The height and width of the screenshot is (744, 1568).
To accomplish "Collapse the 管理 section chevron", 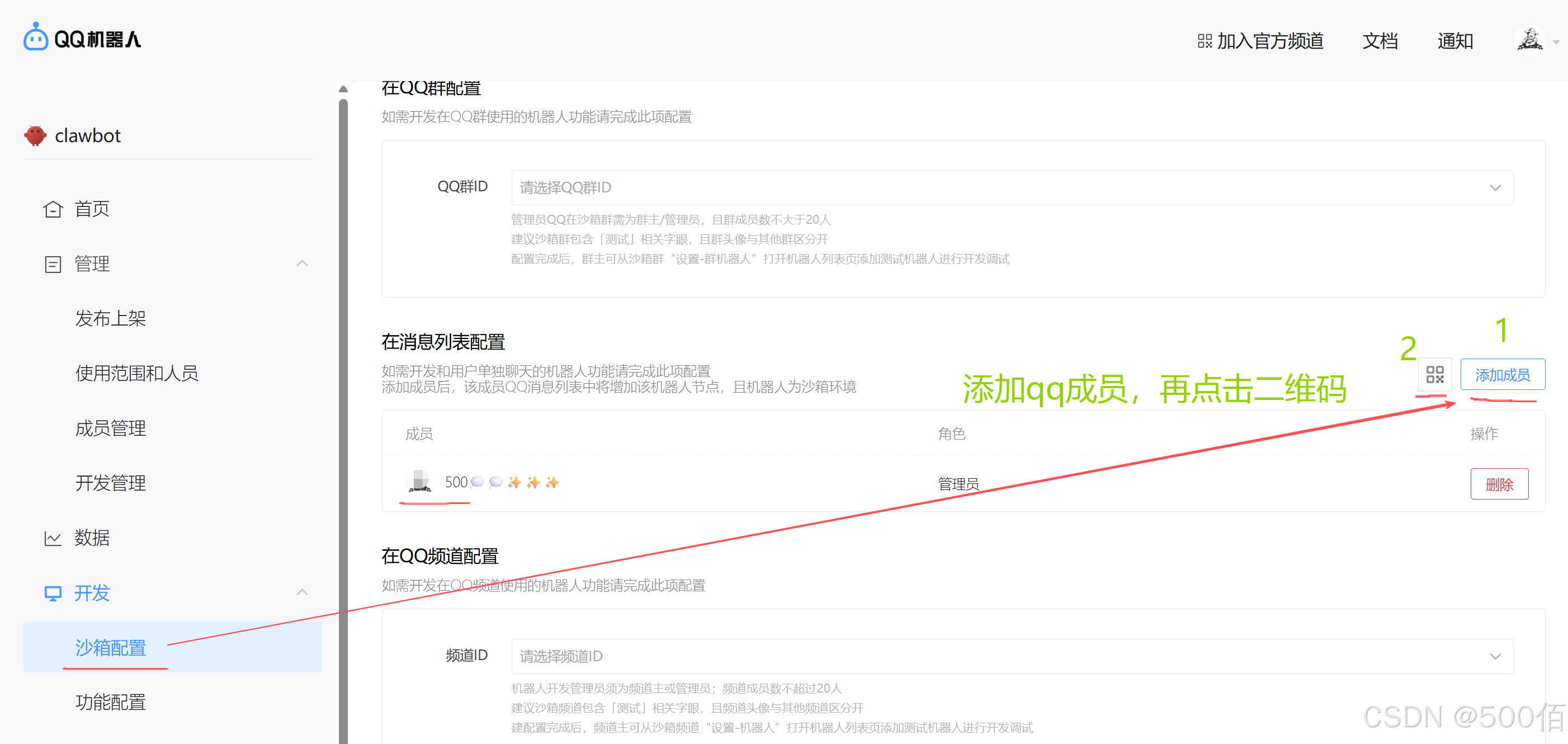I will click(x=302, y=263).
